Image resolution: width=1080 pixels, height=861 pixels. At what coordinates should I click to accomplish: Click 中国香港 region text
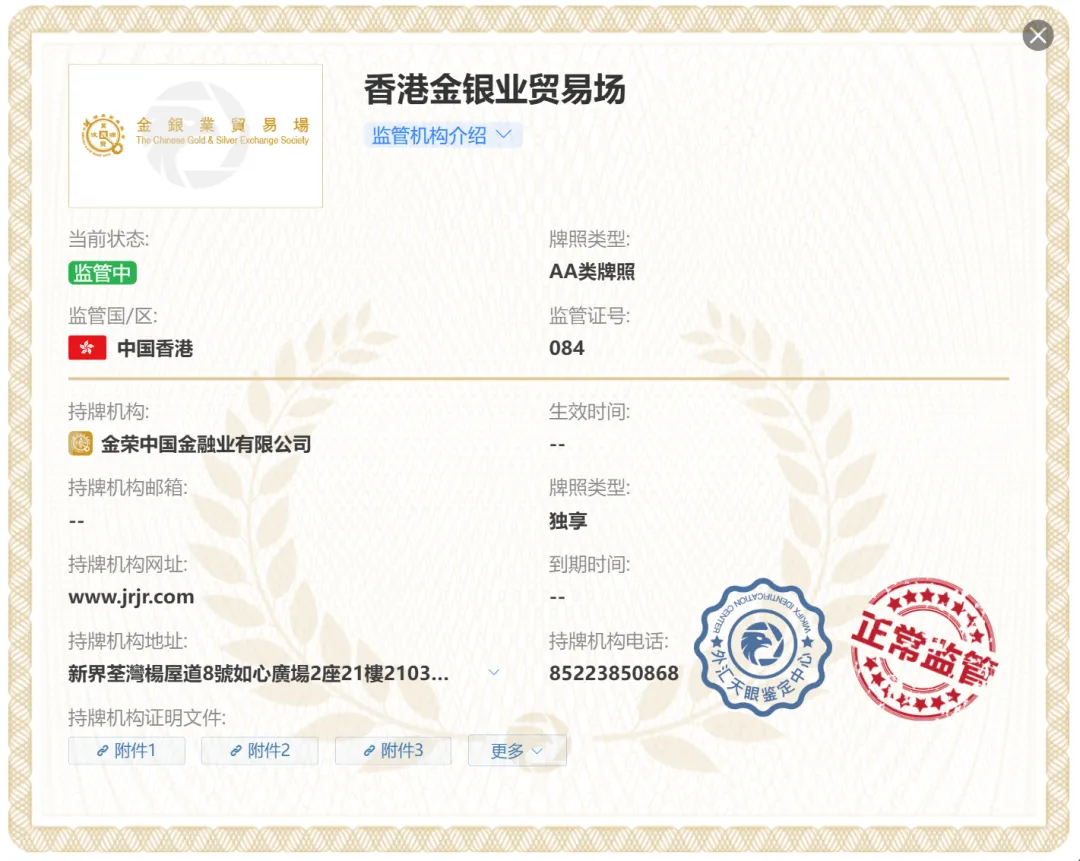(x=155, y=349)
